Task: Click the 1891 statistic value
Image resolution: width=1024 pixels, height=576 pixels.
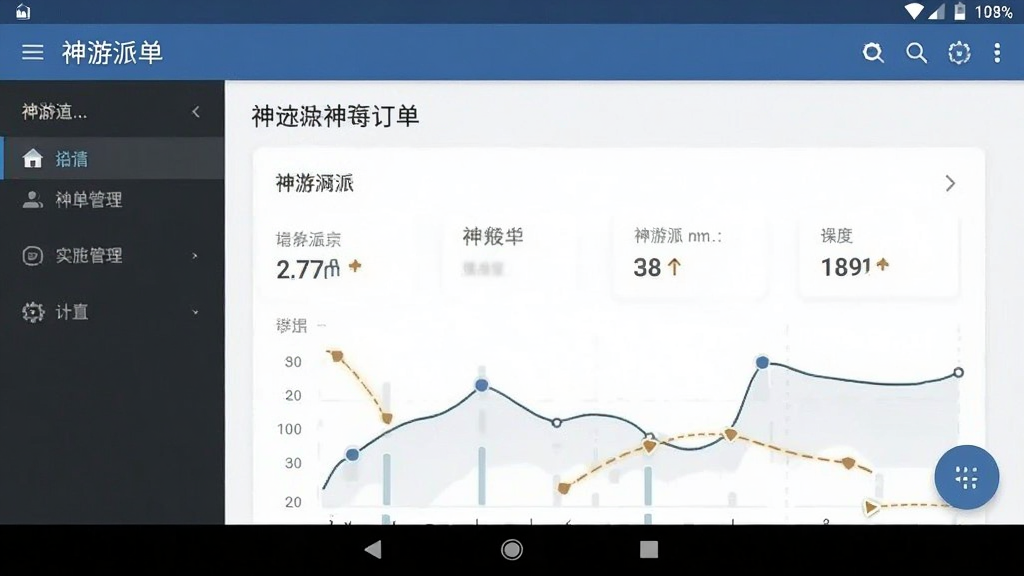Action: pos(846,267)
